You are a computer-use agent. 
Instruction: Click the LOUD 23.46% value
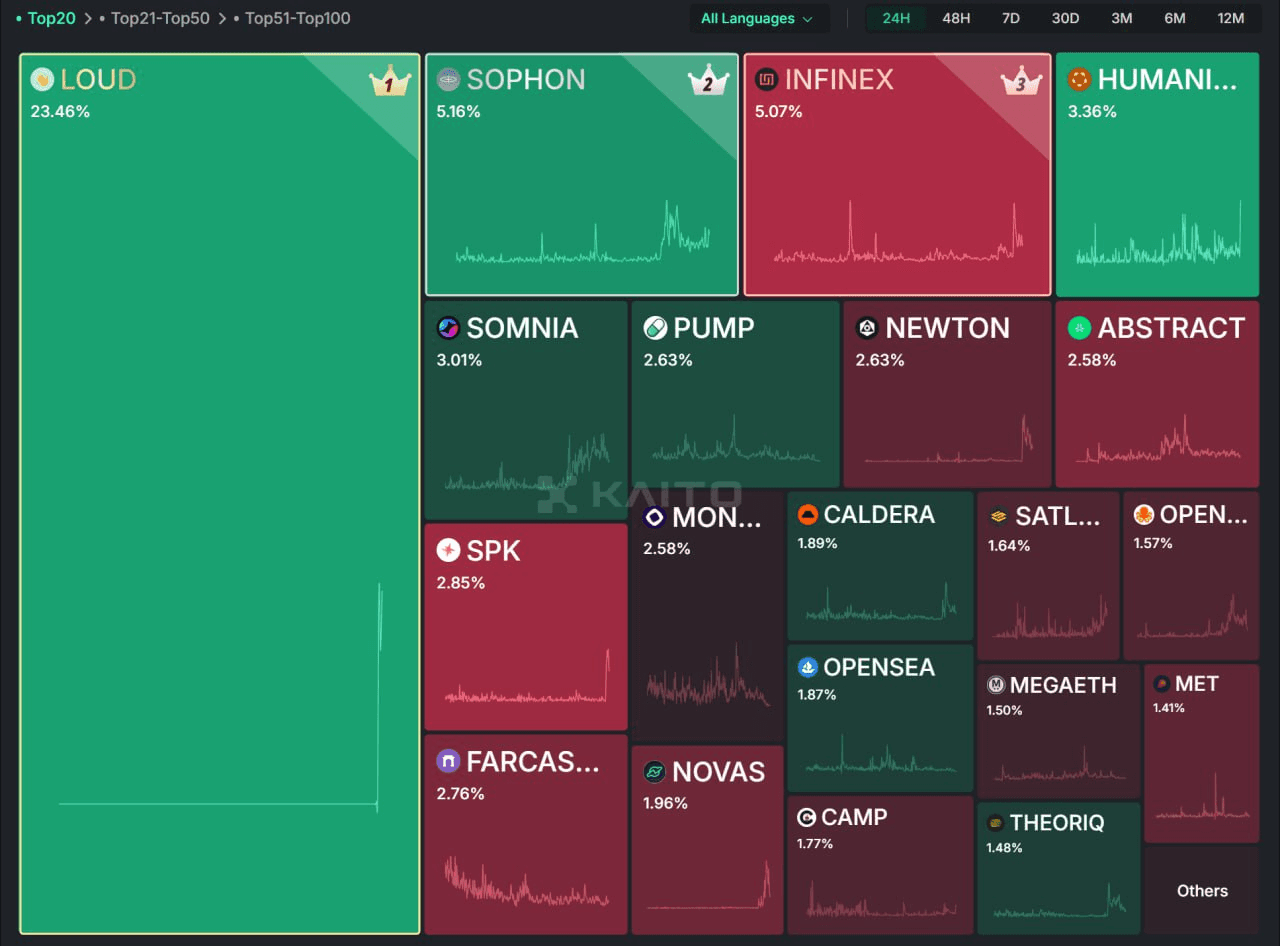coord(60,111)
